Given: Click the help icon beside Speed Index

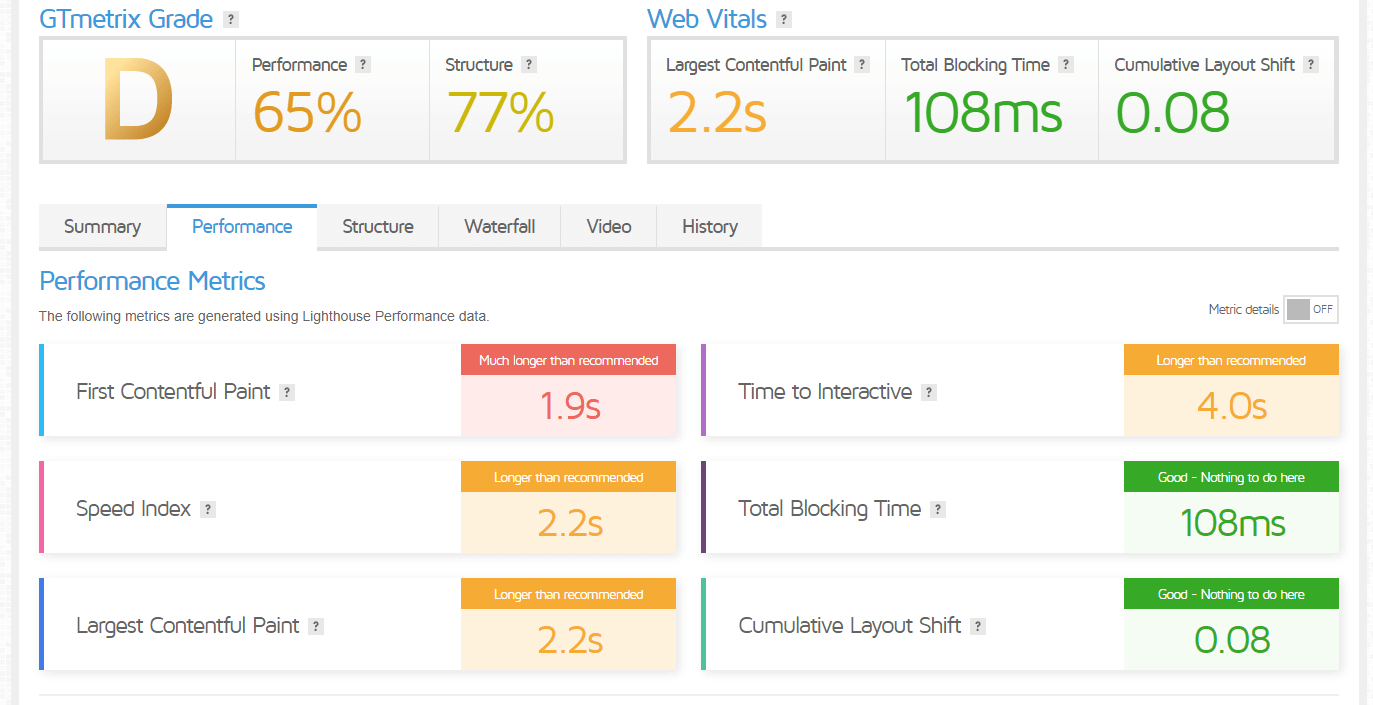Looking at the screenshot, I should pyautogui.click(x=208, y=509).
